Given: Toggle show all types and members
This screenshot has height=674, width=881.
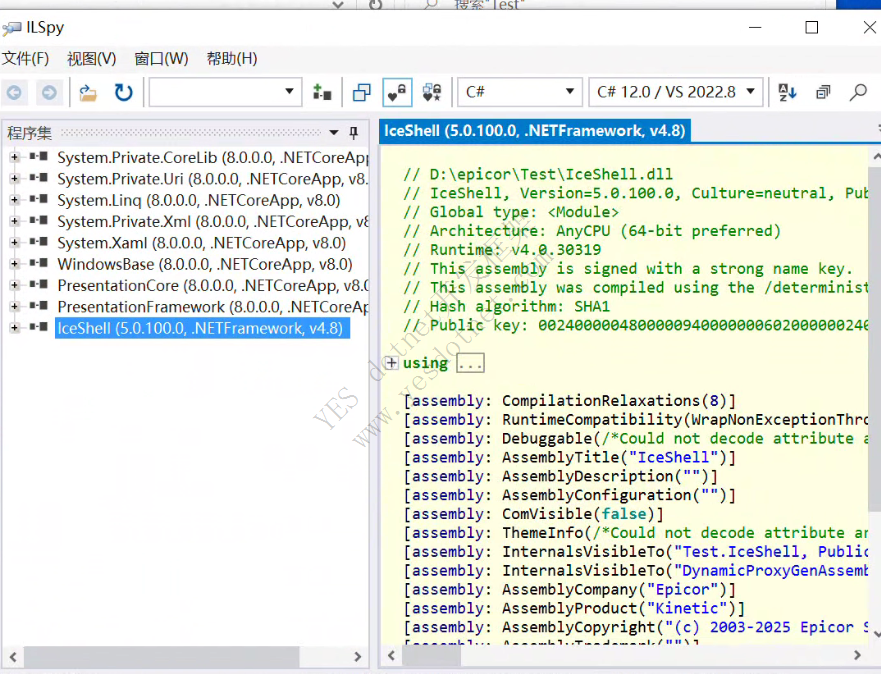Looking at the screenshot, I should tap(431, 93).
